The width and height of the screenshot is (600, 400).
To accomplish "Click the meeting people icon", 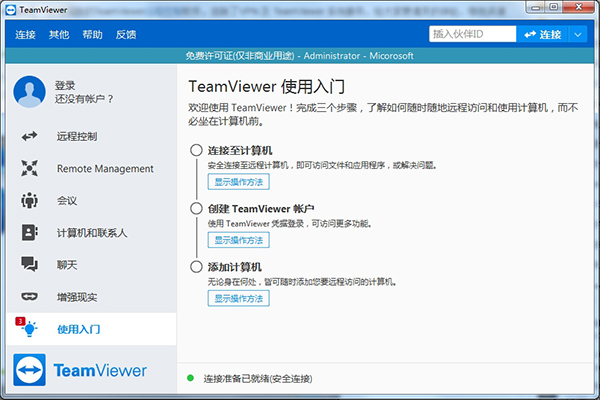I will 29,200.
